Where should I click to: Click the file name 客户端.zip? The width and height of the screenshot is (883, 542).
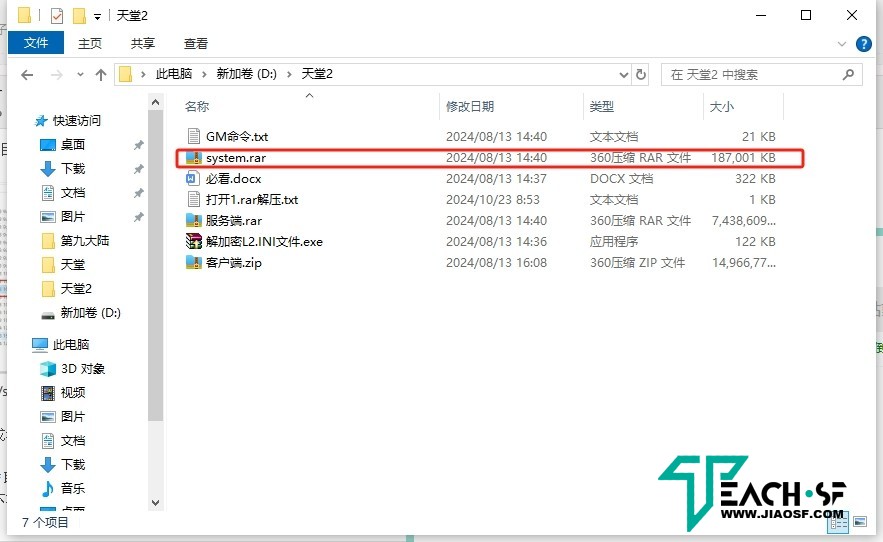point(234,263)
